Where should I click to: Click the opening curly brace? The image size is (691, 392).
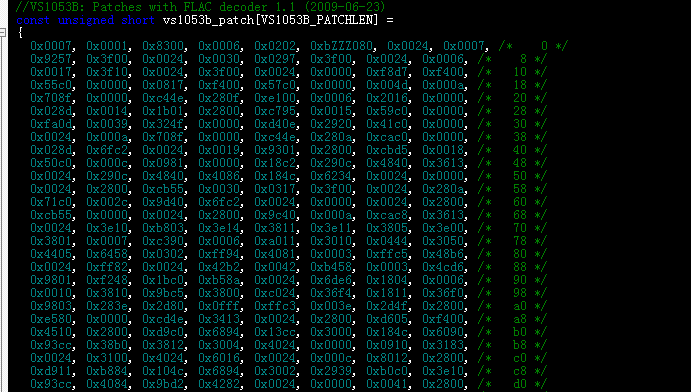click(x=20, y=33)
